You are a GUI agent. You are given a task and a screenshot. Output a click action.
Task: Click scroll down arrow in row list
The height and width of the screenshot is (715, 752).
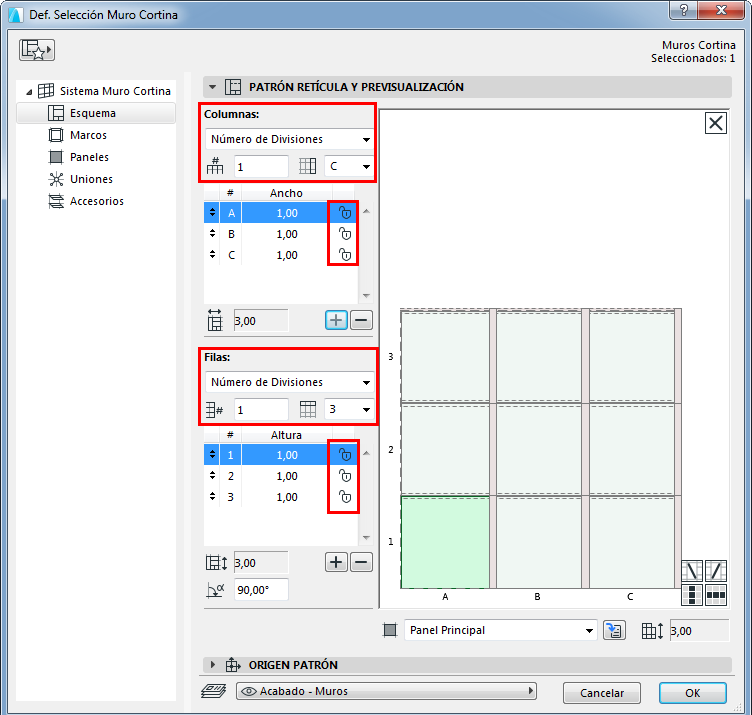coord(366,538)
